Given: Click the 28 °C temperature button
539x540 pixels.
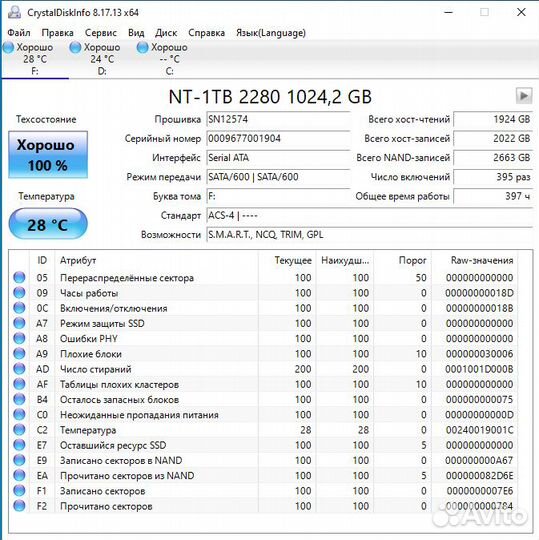Looking at the screenshot, I should (48, 224).
